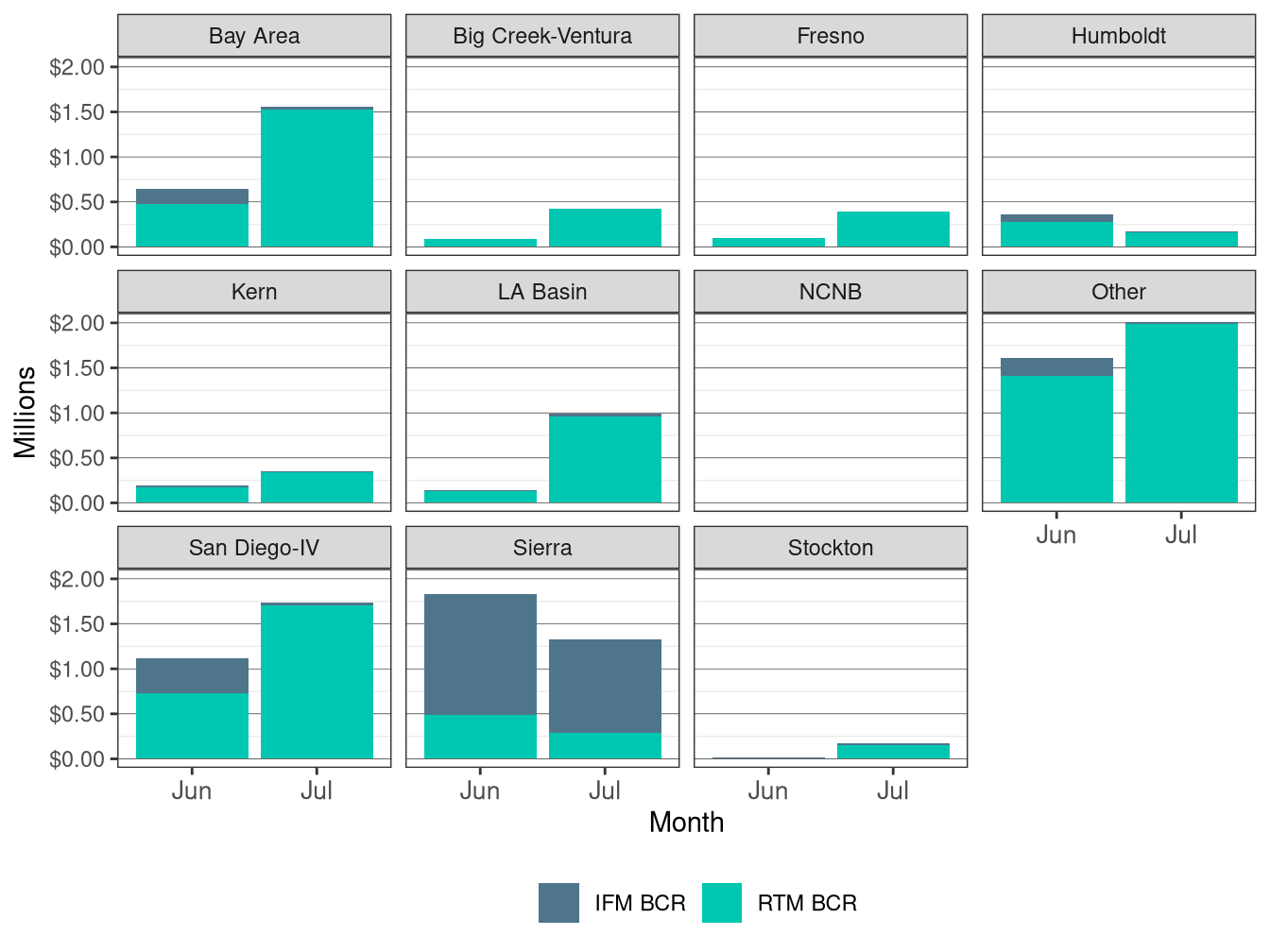1270x952 pixels.
Task: Click the Other panel's June IFM segment
Action: point(1056,367)
